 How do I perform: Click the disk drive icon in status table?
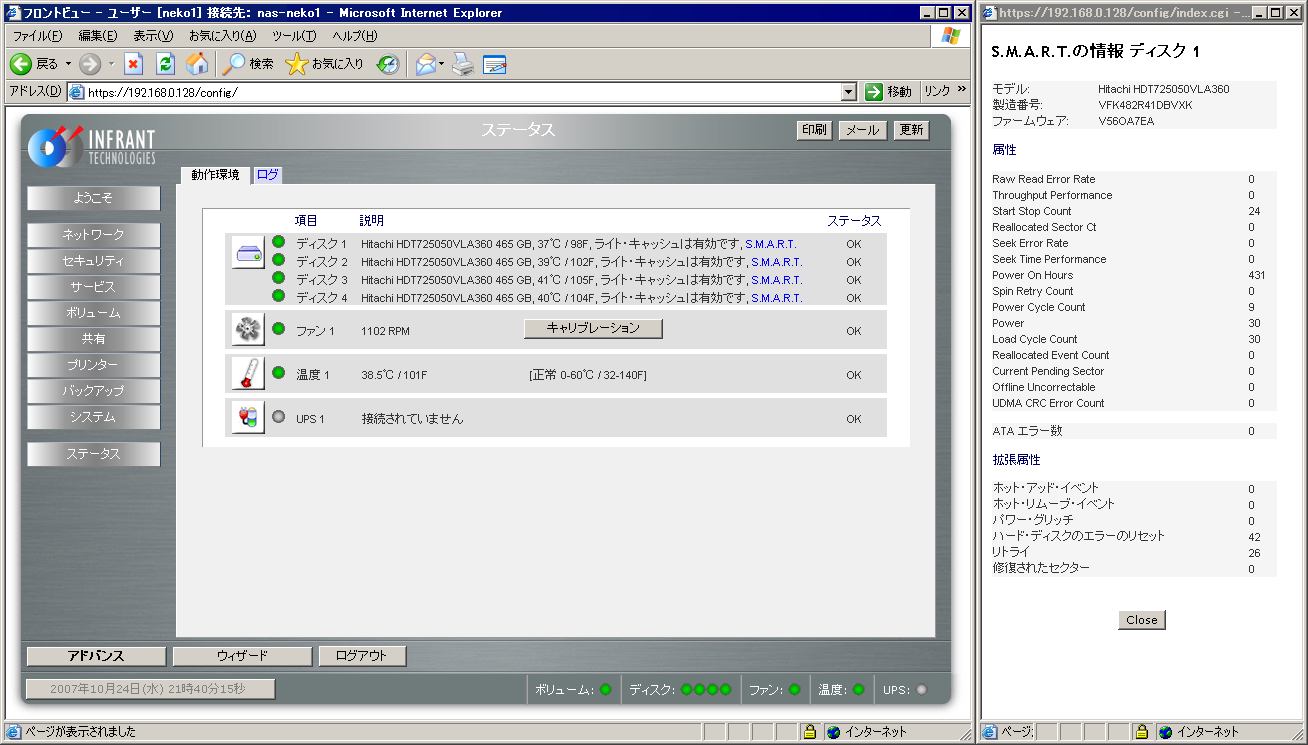click(x=247, y=253)
